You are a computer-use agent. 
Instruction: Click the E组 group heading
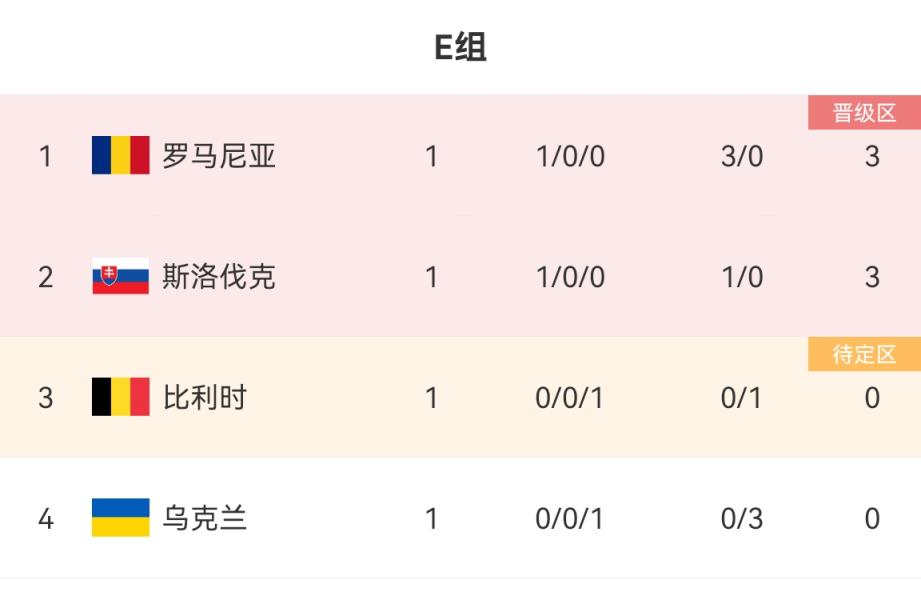[460, 47]
